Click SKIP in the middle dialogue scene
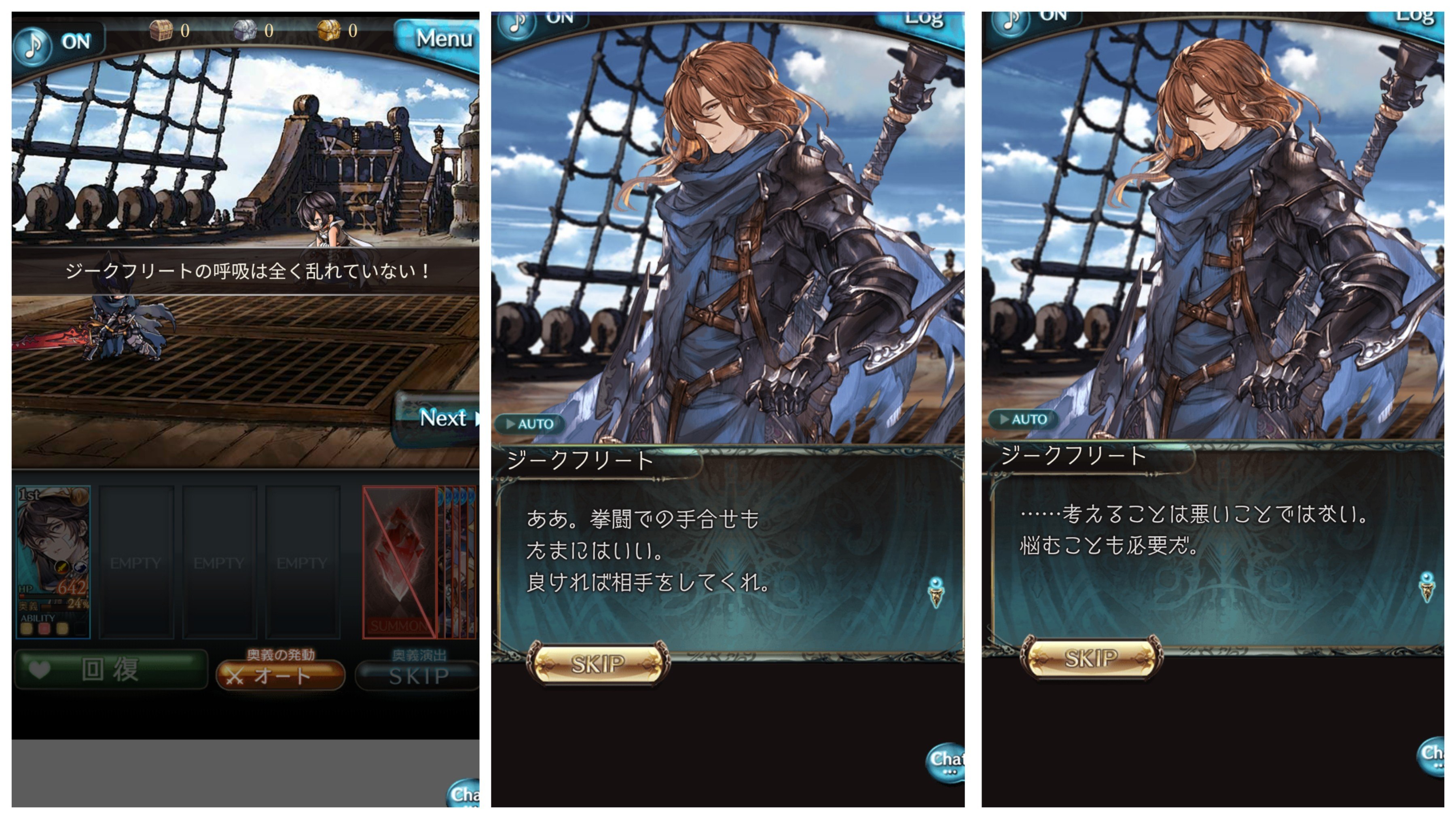This screenshot has height=819, width=1456. (598, 664)
